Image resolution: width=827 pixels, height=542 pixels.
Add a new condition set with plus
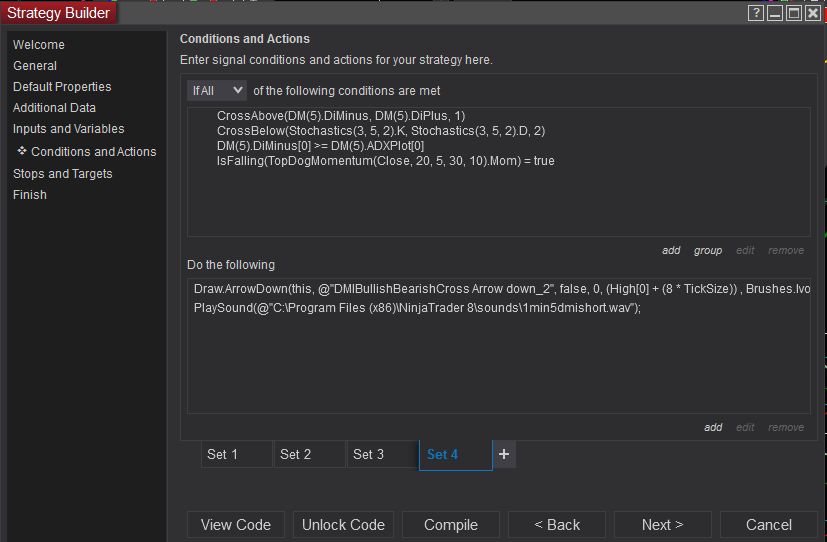point(504,454)
